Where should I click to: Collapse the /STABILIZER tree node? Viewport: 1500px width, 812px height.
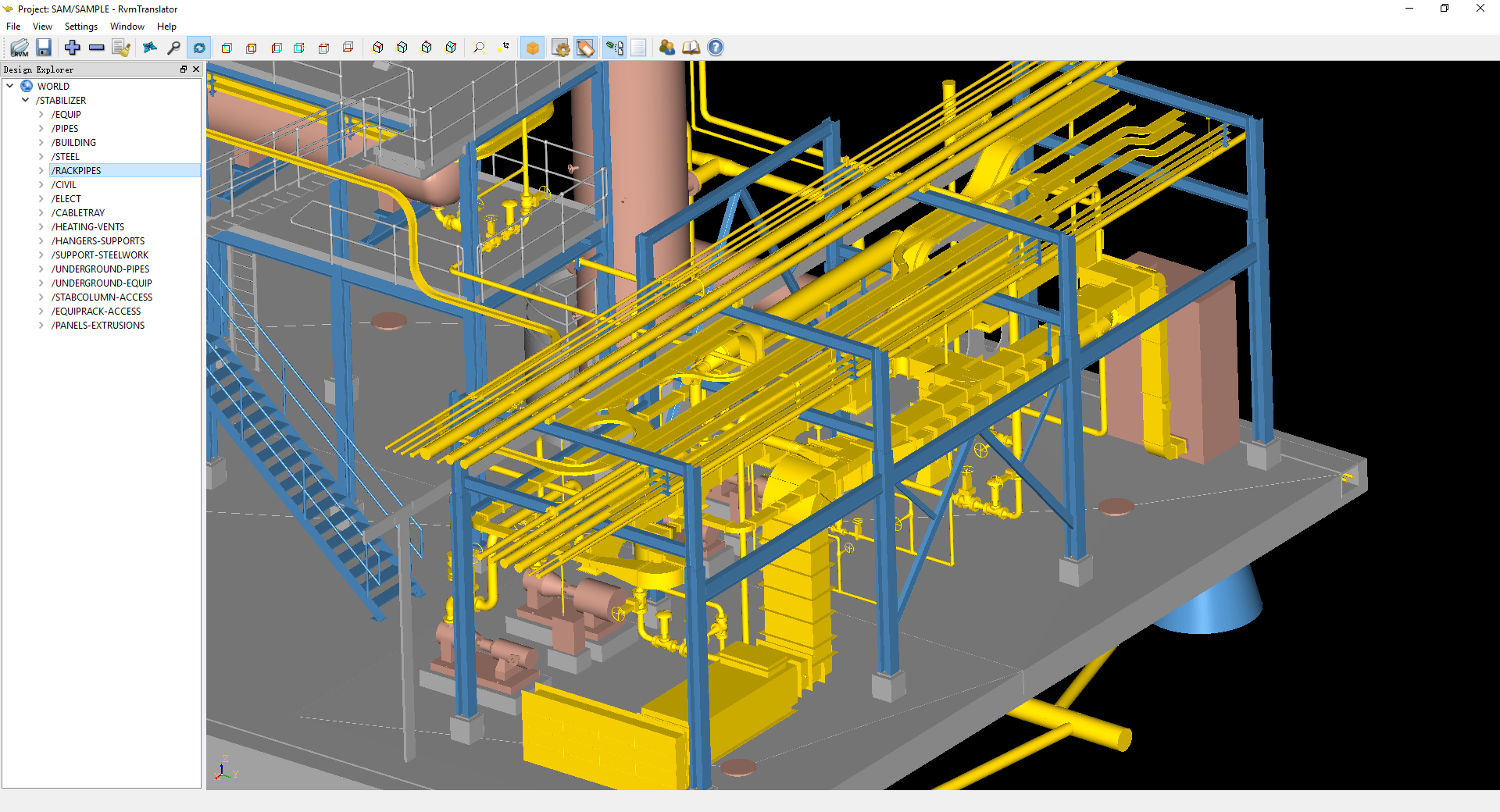(26, 101)
